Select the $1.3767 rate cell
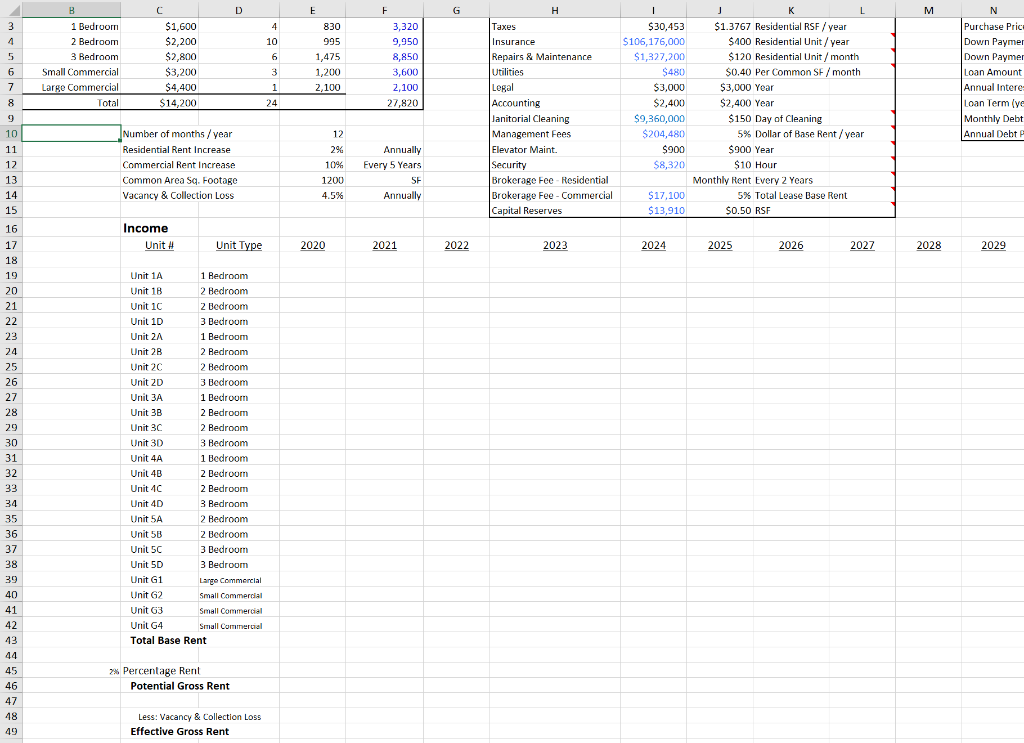The width and height of the screenshot is (1024, 743). click(x=720, y=27)
